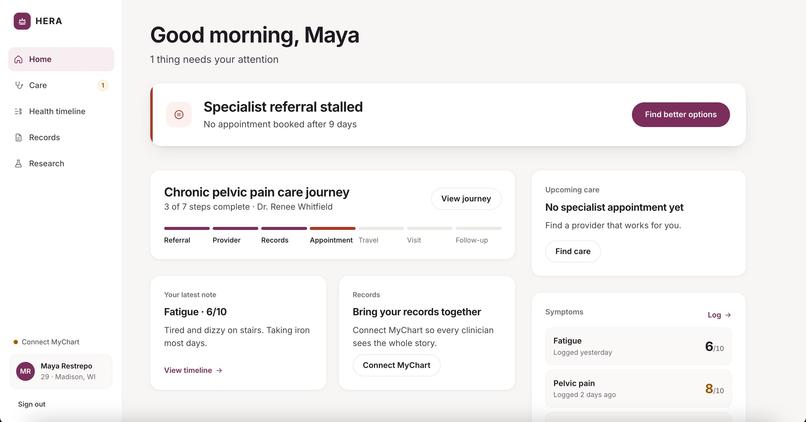This screenshot has height=422, width=806.
Task: Click the orange dot by Connect MyChart
Action: click(x=15, y=342)
